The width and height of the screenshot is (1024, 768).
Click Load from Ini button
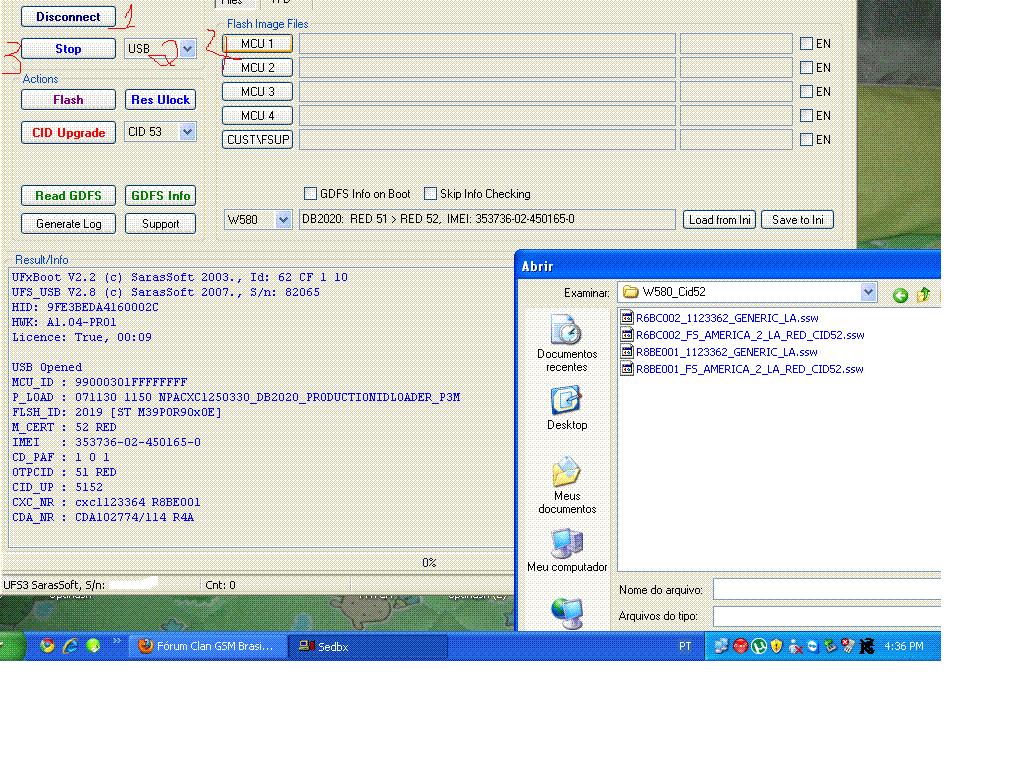(720, 220)
